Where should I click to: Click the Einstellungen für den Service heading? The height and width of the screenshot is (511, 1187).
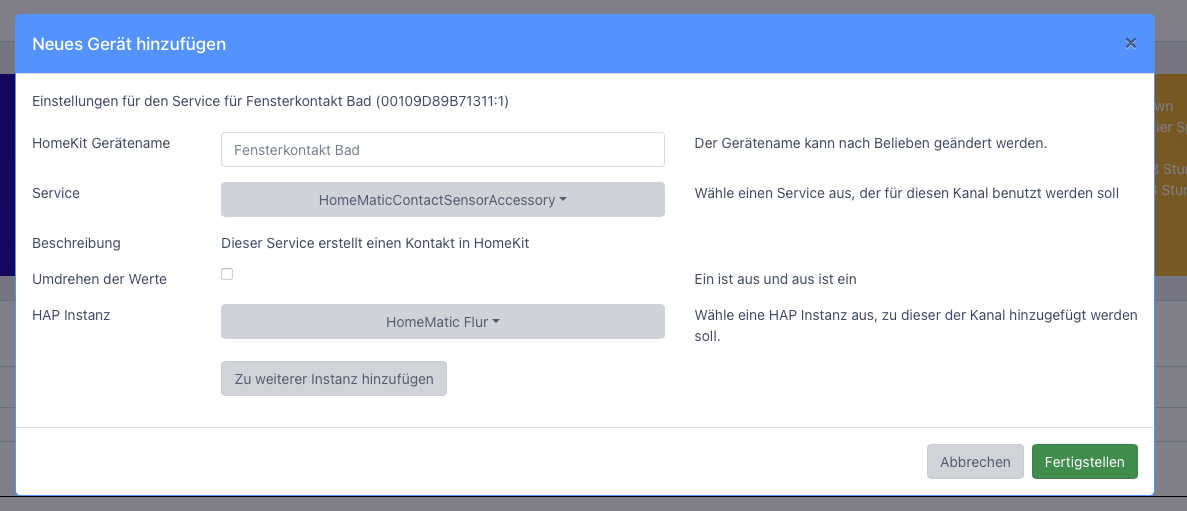point(270,101)
